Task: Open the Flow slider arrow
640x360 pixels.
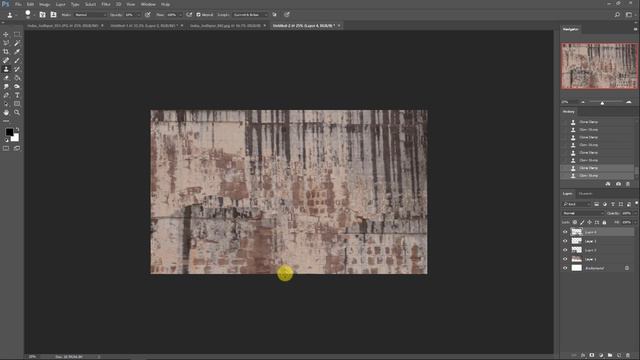Action: [x=180, y=15]
